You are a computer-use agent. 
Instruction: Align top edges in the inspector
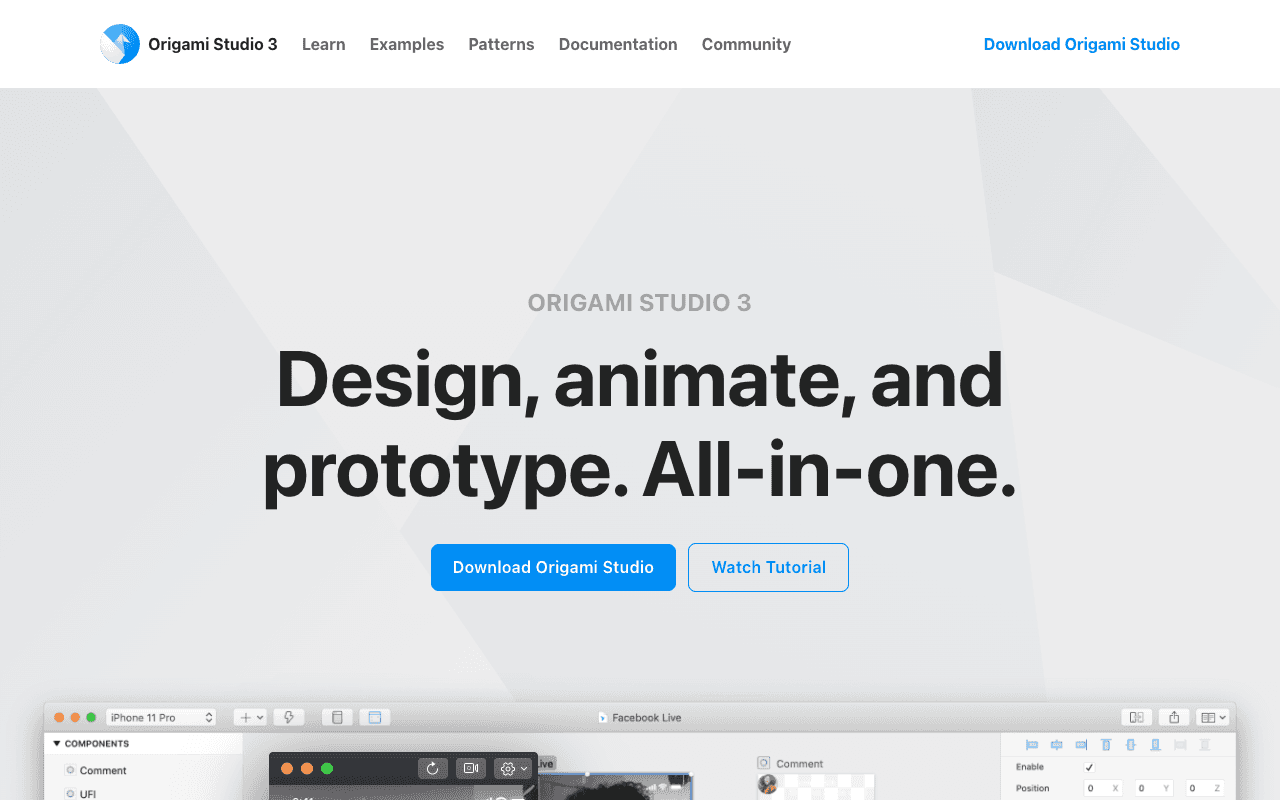(x=1106, y=745)
